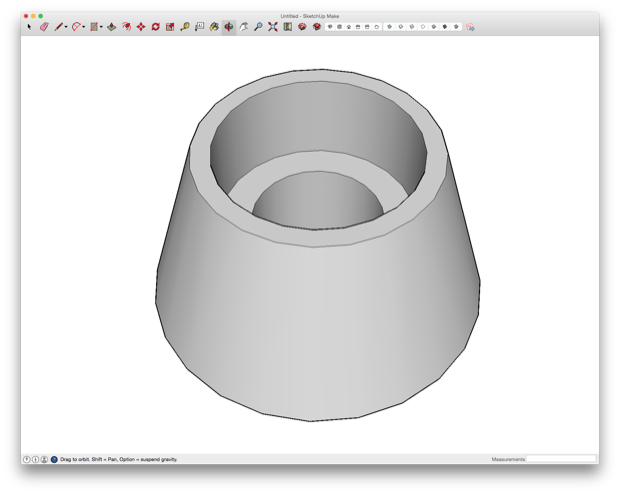Screen dimensions: 620x494
Task: Activate the Push/Pull tool
Action: coord(112,27)
